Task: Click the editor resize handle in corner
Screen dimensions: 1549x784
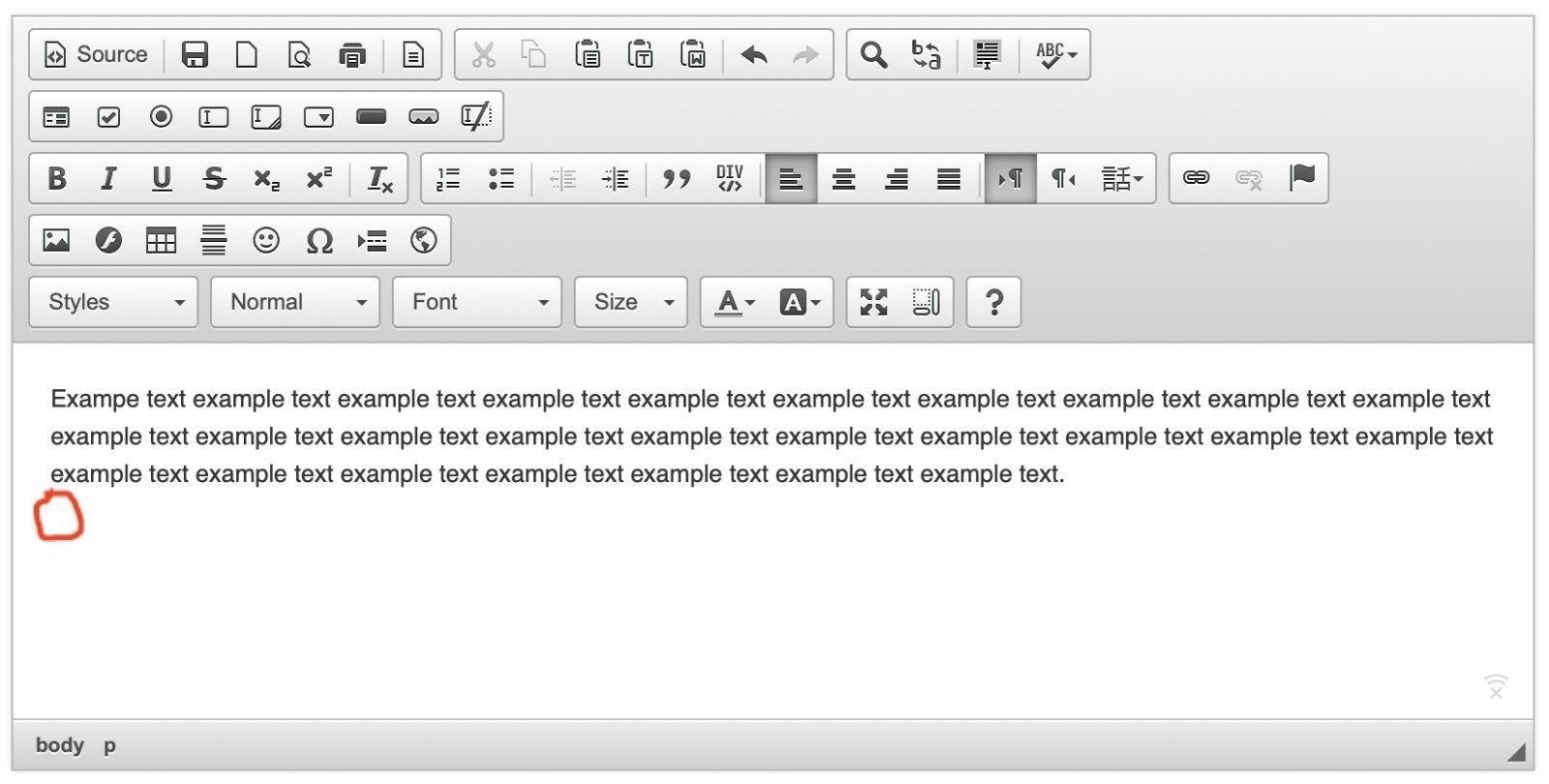Action: coord(1516,752)
